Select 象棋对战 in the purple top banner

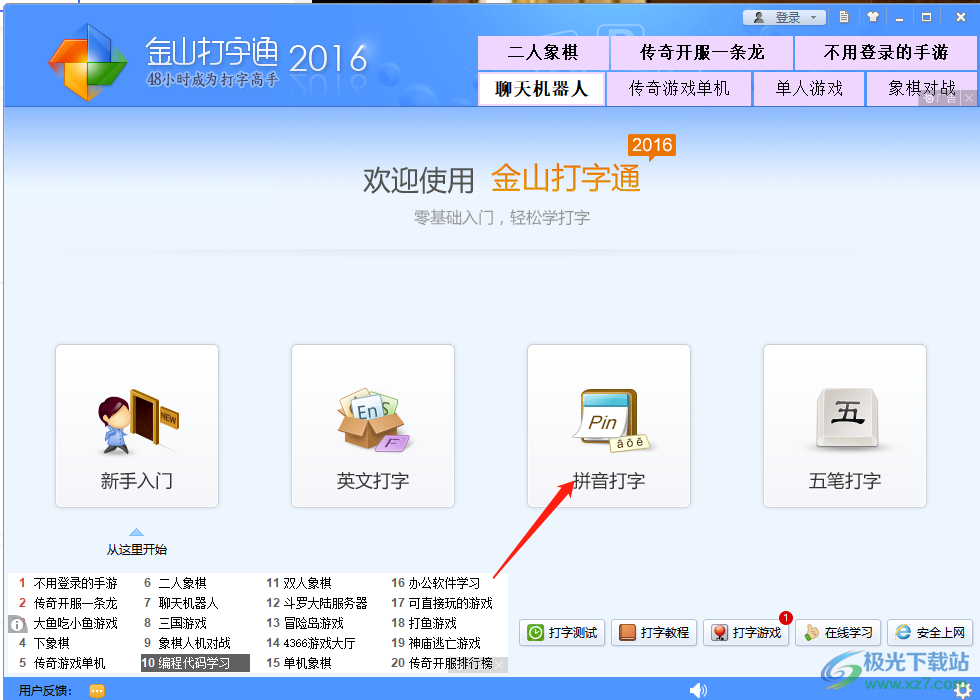921,89
